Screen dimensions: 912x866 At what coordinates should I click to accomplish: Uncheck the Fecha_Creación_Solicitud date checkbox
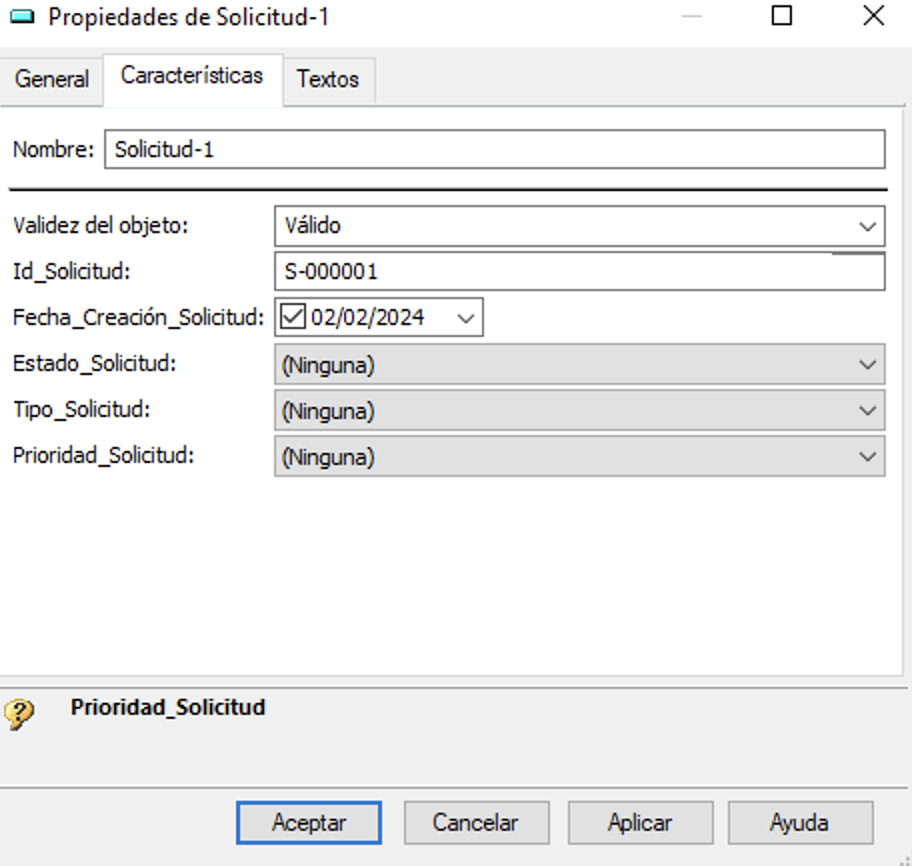pos(293,317)
